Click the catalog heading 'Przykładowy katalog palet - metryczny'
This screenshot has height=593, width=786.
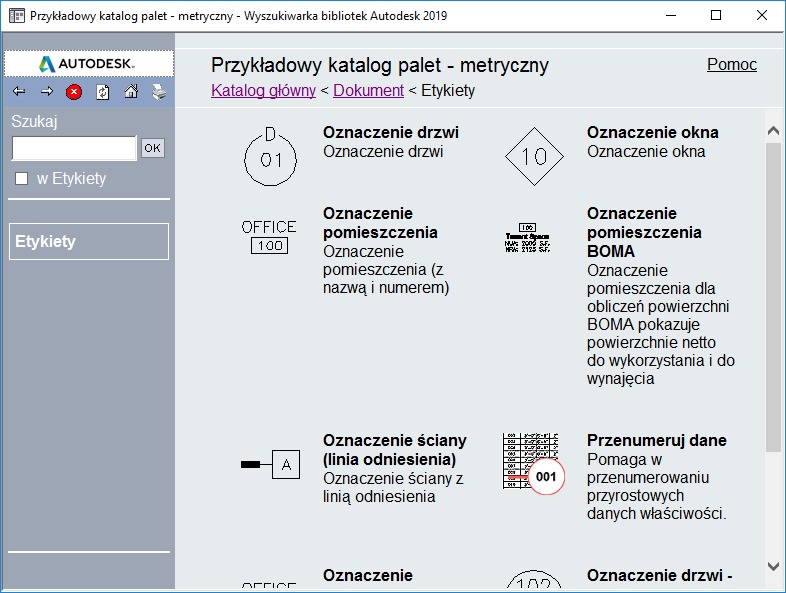(379, 65)
